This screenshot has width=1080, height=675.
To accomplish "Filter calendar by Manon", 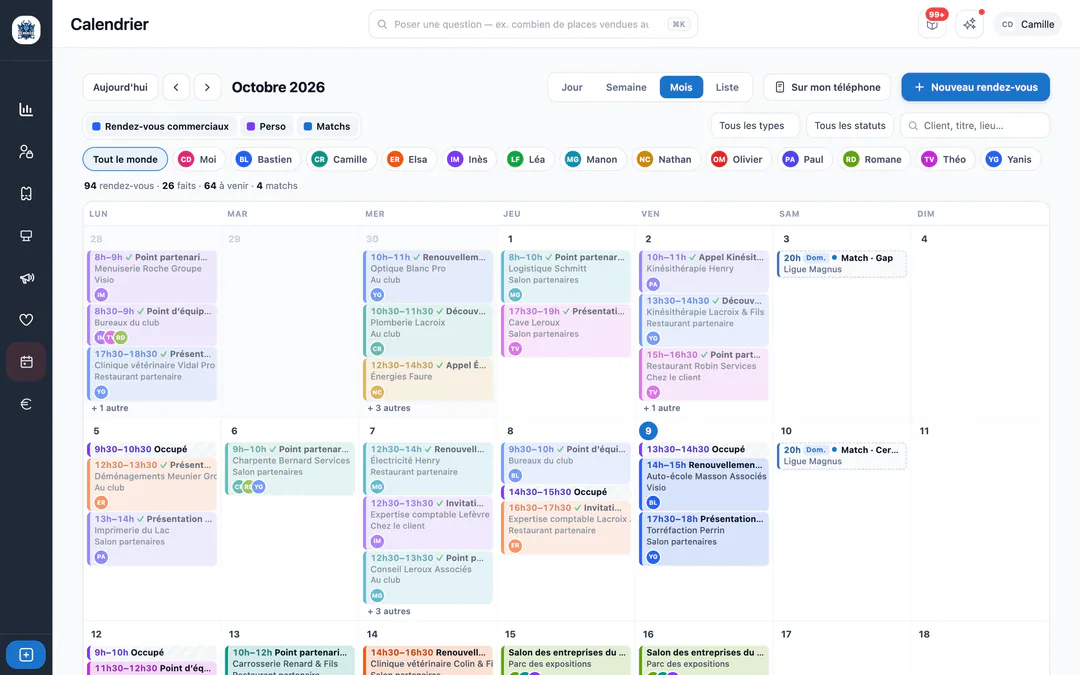I will [x=592, y=159].
